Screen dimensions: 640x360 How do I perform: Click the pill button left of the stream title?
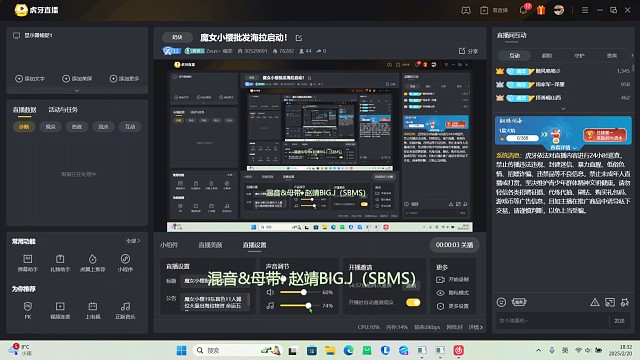177,37
